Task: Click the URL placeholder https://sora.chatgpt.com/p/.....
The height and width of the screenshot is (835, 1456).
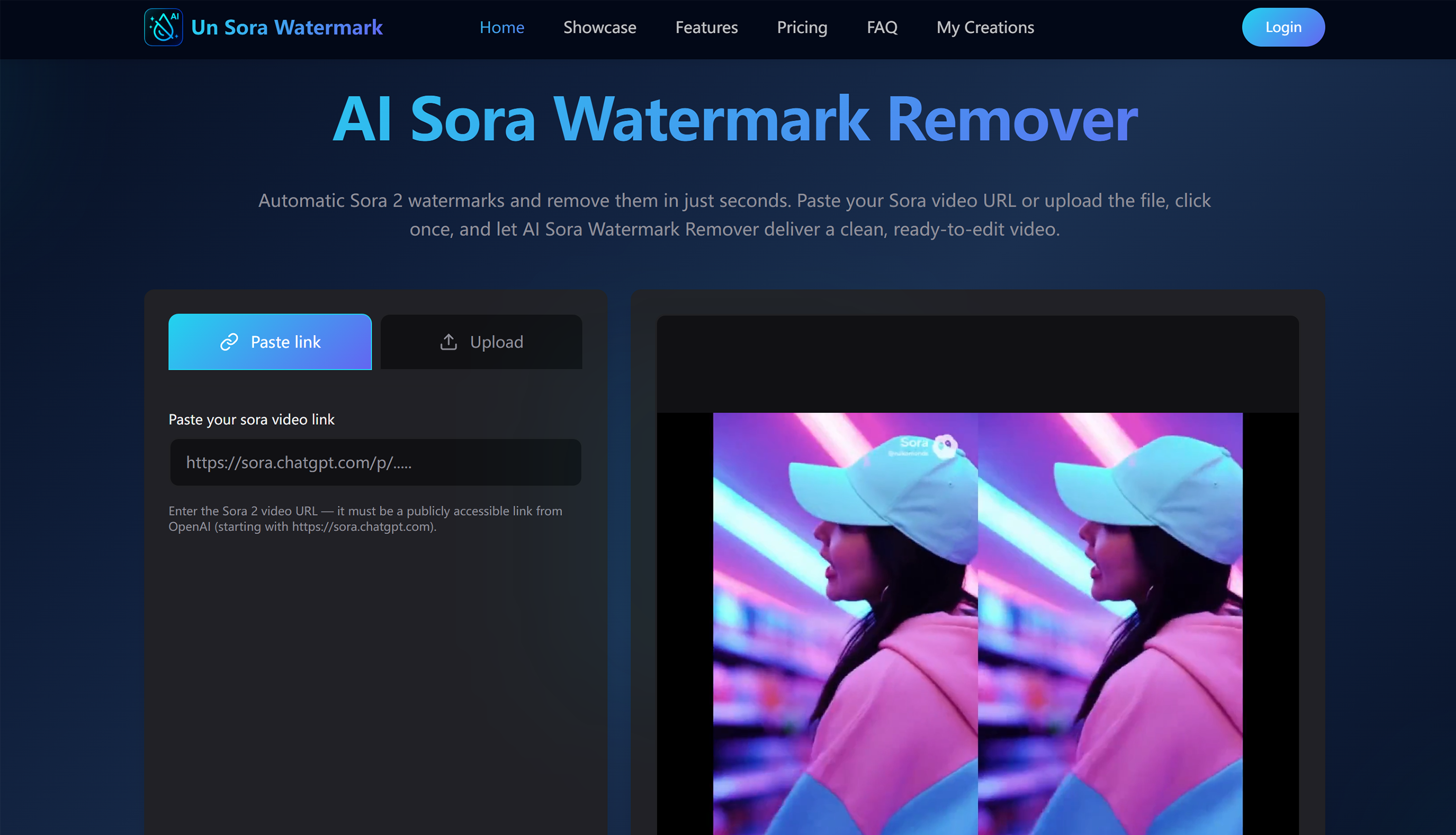Action: point(299,462)
